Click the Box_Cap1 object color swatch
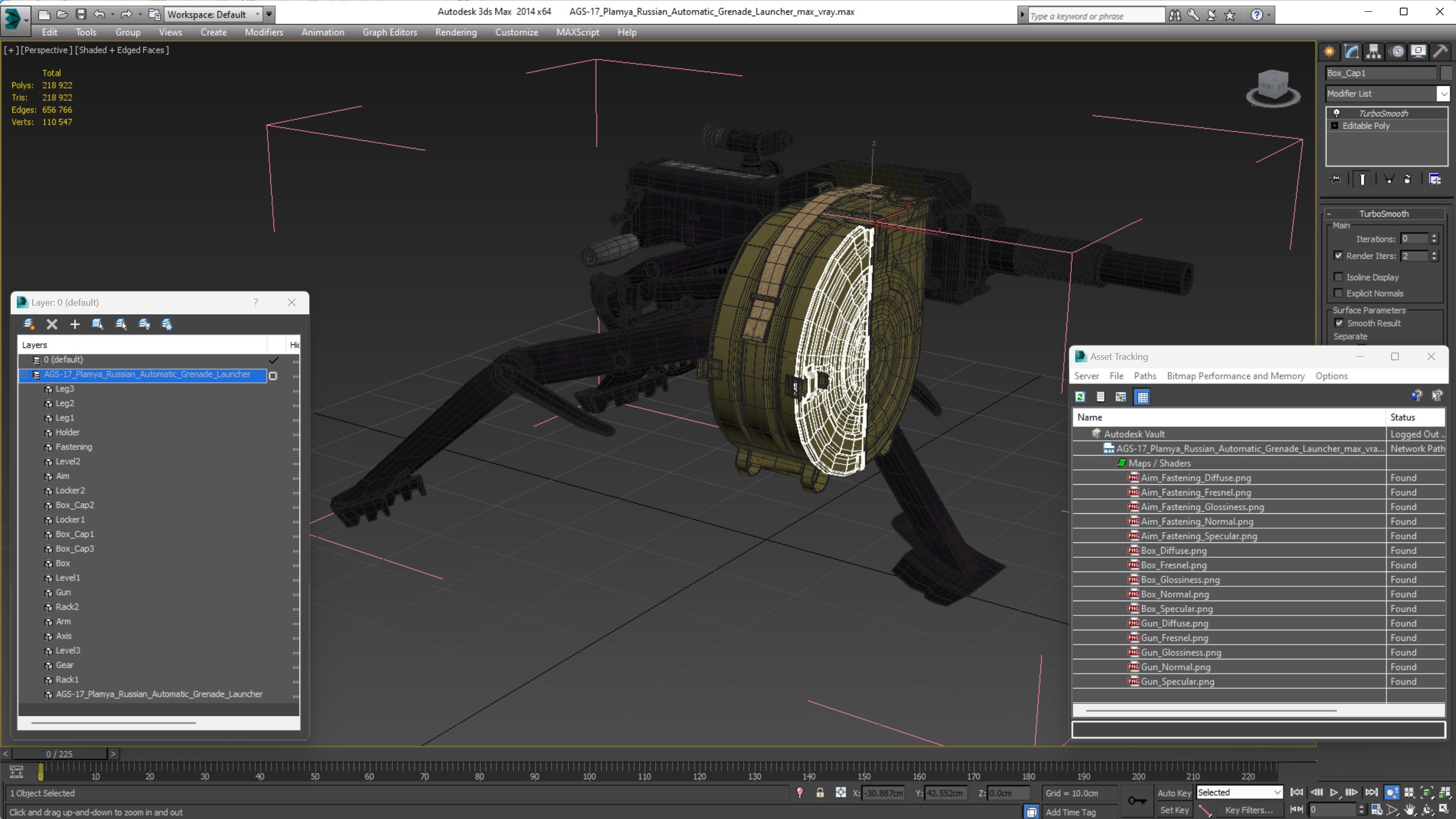1456x819 pixels. (x=1446, y=73)
